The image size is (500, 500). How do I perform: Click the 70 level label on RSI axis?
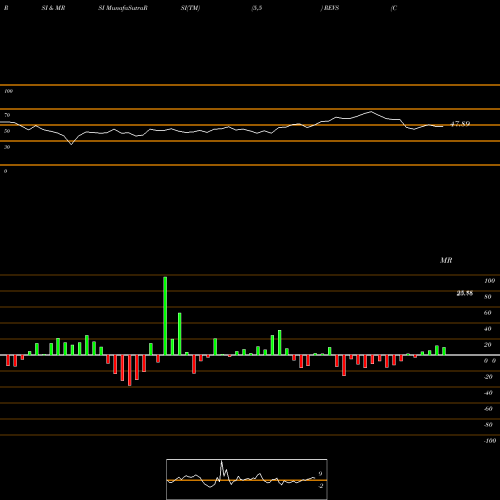(x=7, y=115)
